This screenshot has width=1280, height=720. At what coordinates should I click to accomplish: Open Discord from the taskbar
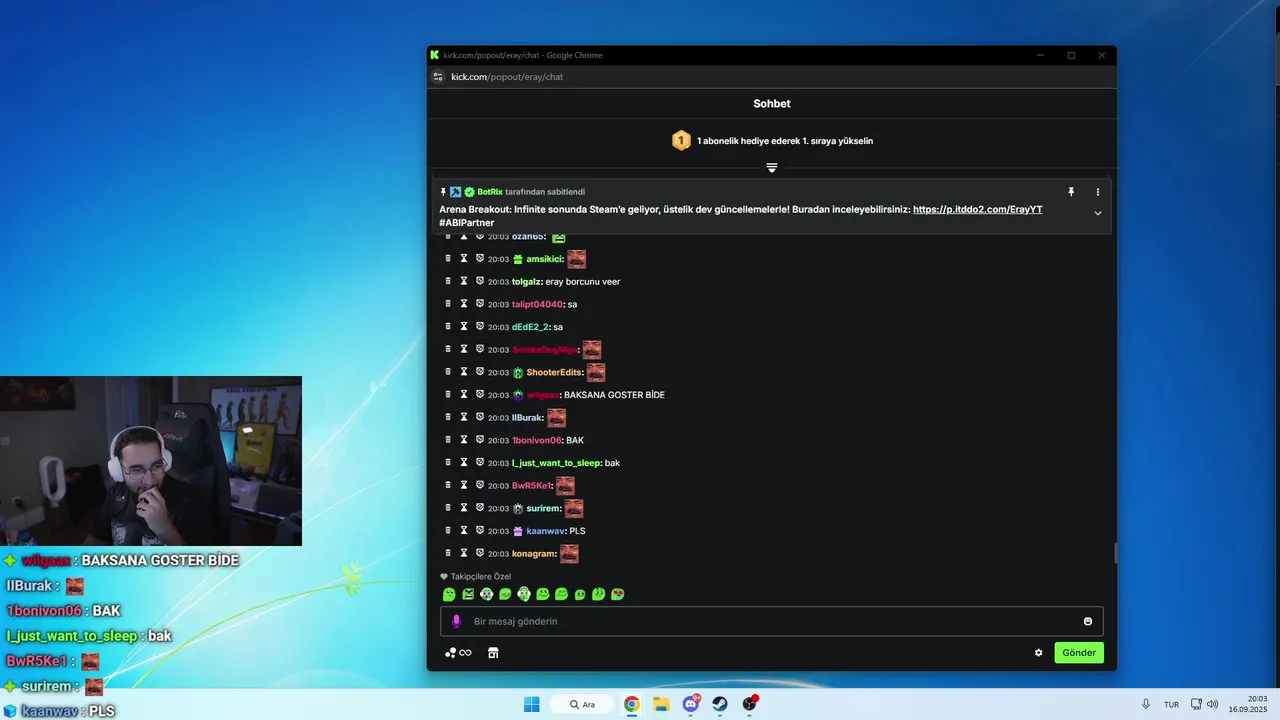[x=690, y=704]
